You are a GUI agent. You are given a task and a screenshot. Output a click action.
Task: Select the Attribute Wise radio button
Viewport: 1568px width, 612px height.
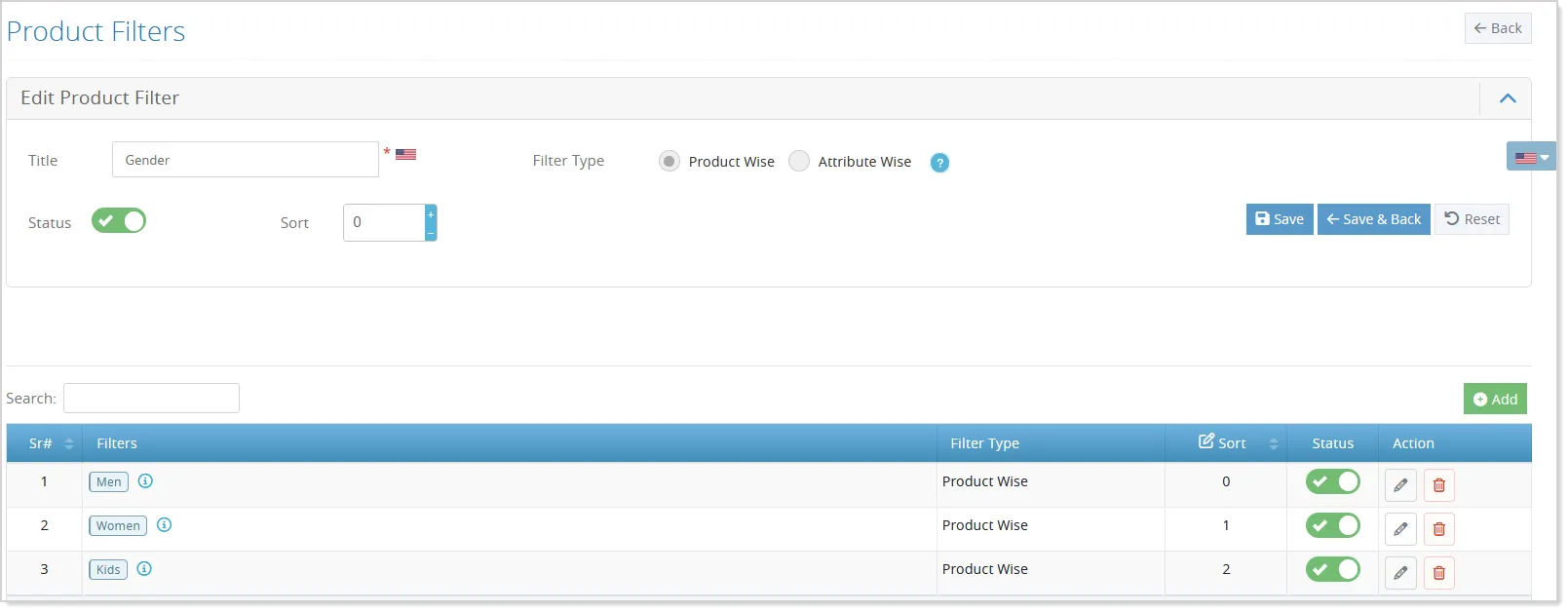pos(799,162)
